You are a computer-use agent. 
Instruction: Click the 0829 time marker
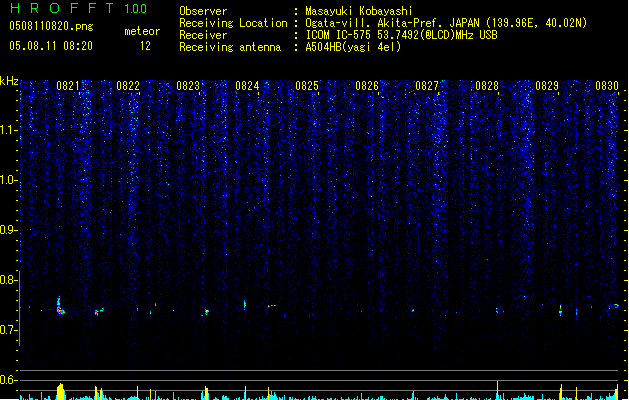(547, 86)
